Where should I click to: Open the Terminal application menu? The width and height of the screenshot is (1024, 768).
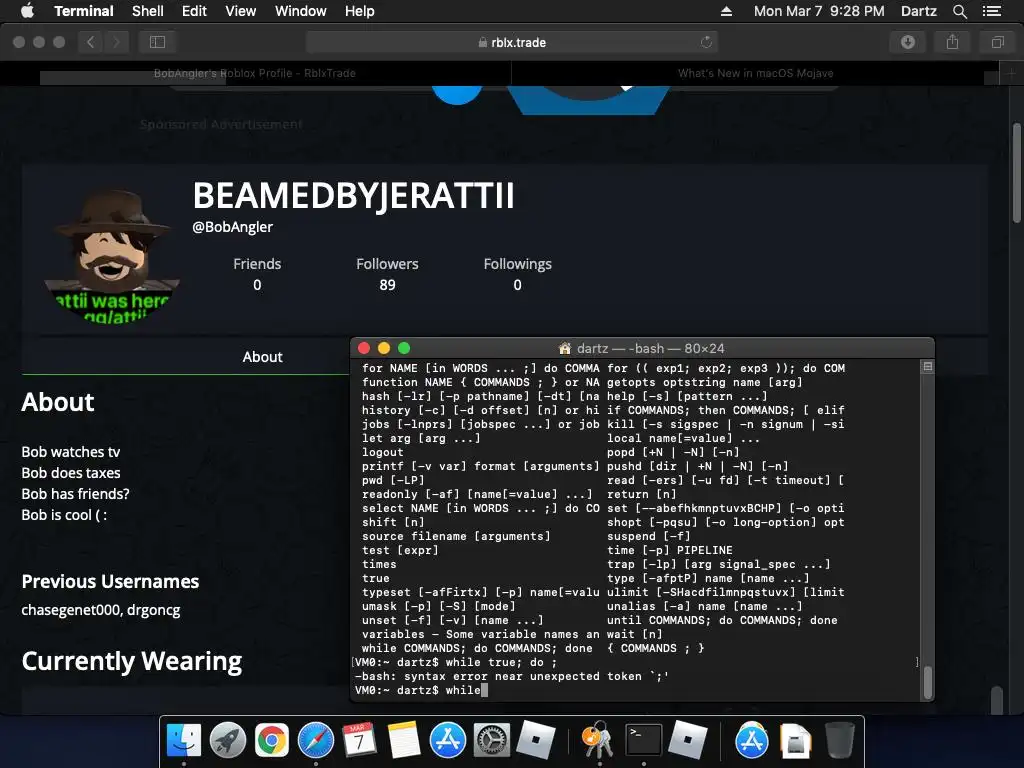pos(84,11)
